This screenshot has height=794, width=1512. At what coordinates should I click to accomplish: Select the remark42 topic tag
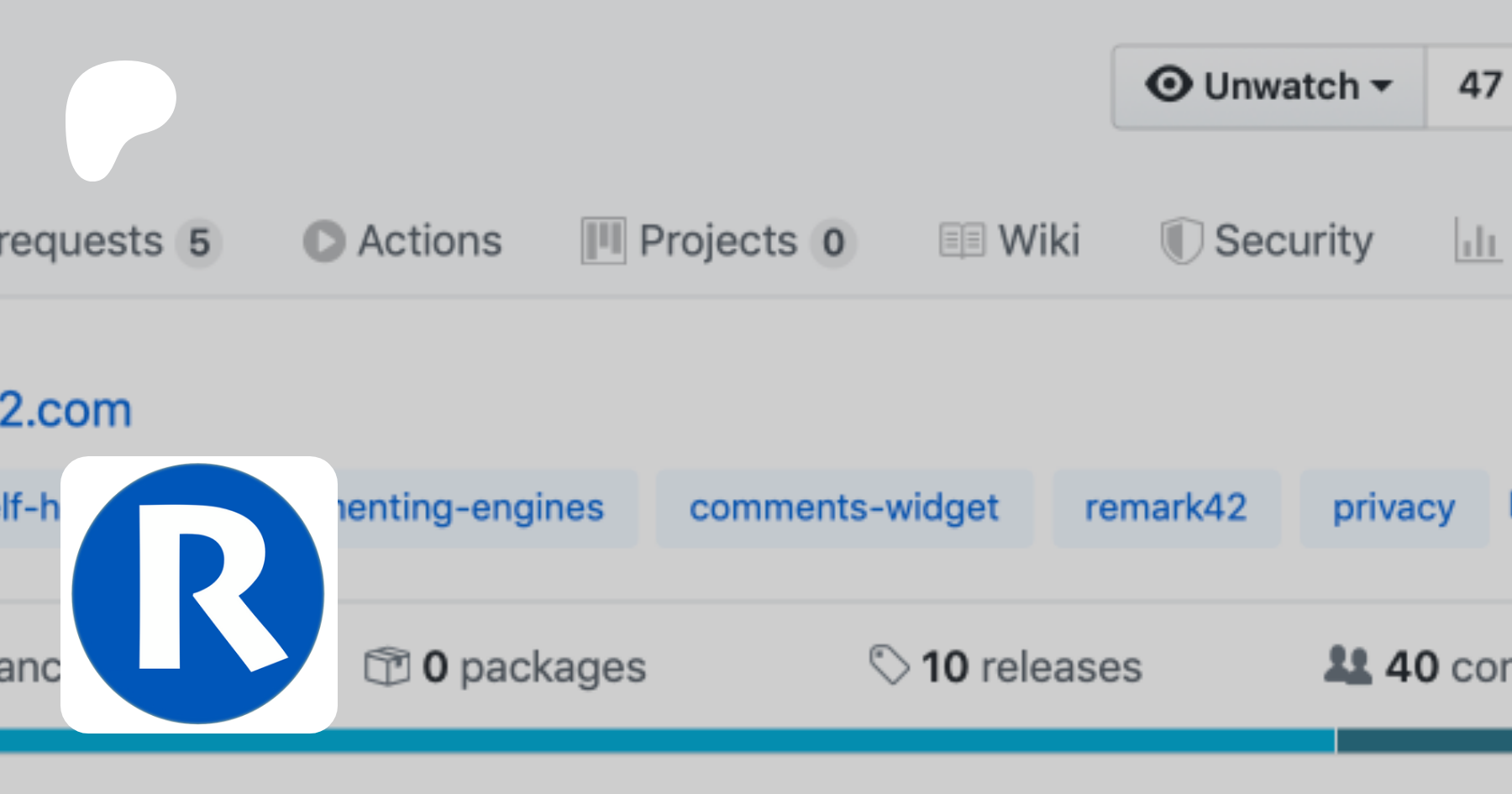coord(1166,508)
